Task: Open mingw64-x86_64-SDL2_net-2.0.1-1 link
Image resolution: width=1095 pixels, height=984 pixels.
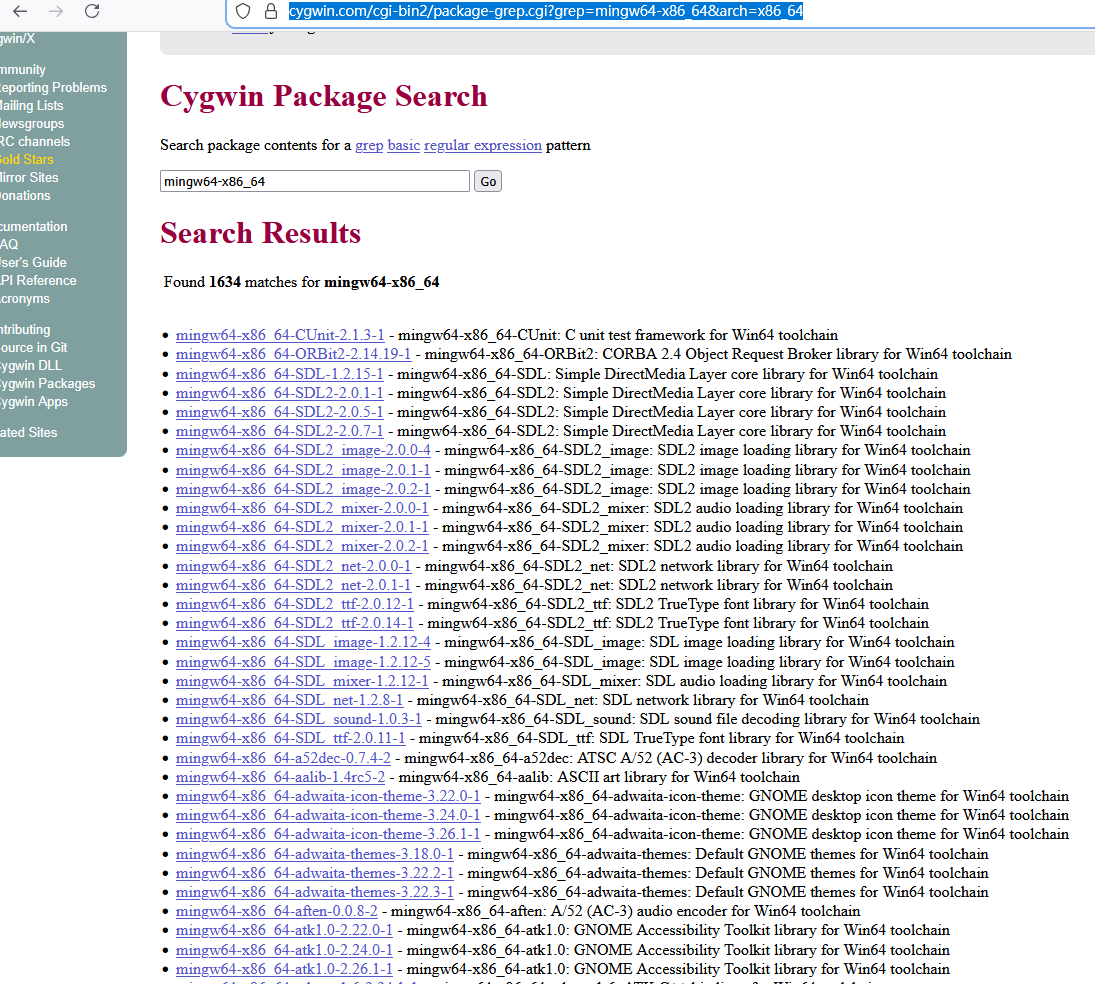Action: point(293,585)
